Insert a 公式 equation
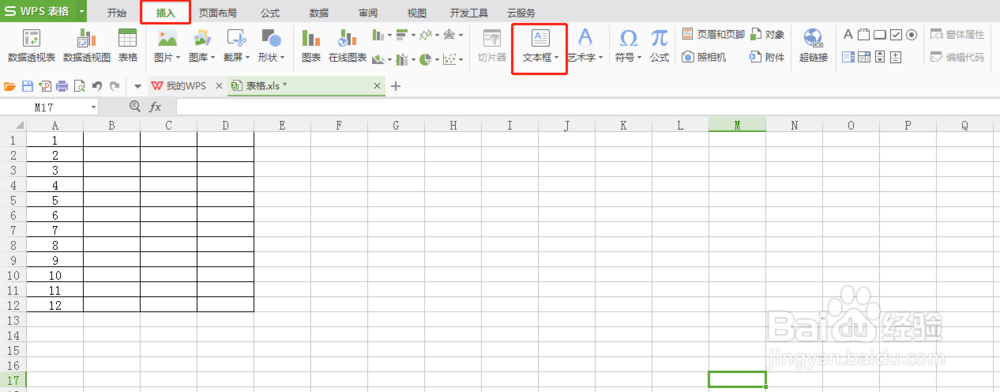 pos(659,45)
